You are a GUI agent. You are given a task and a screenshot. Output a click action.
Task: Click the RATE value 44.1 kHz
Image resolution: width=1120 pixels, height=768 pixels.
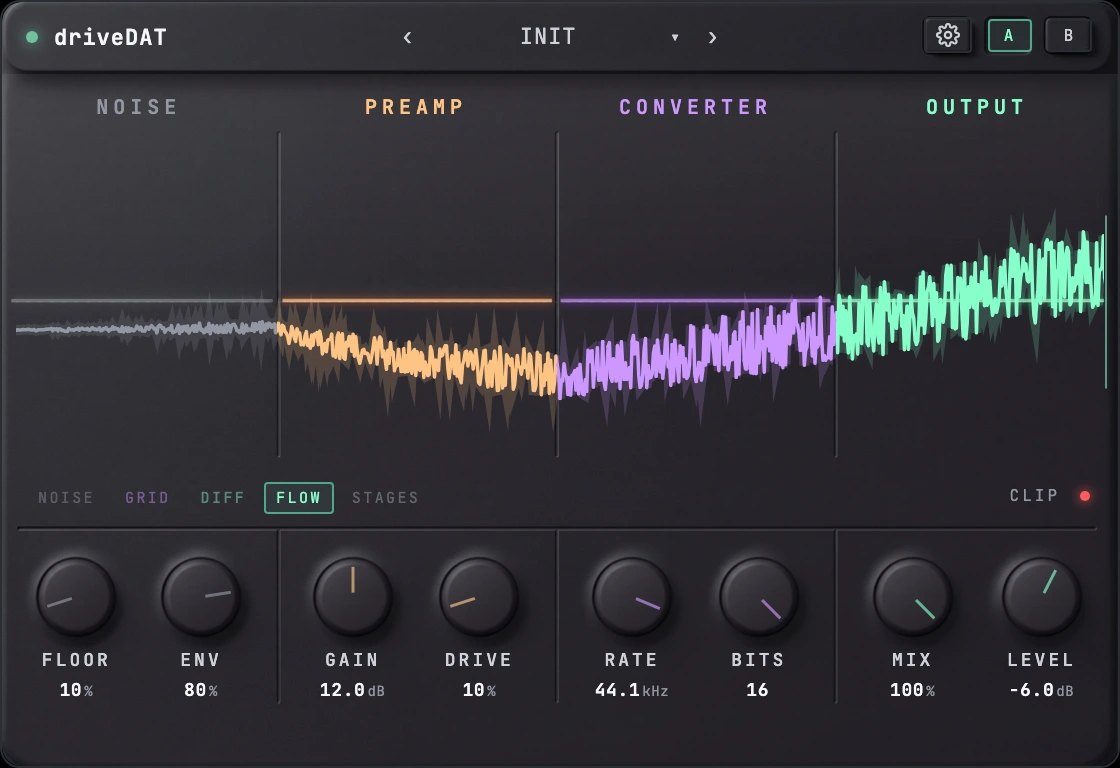pos(631,690)
